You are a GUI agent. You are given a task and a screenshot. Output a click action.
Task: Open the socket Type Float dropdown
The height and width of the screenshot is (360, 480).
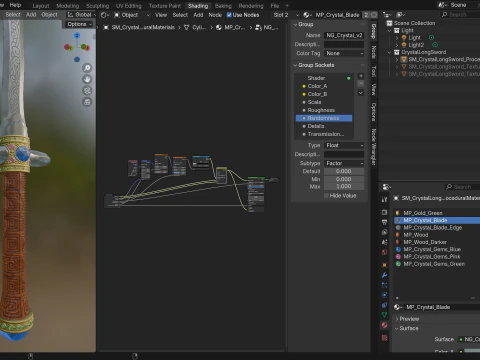[344, 145]
